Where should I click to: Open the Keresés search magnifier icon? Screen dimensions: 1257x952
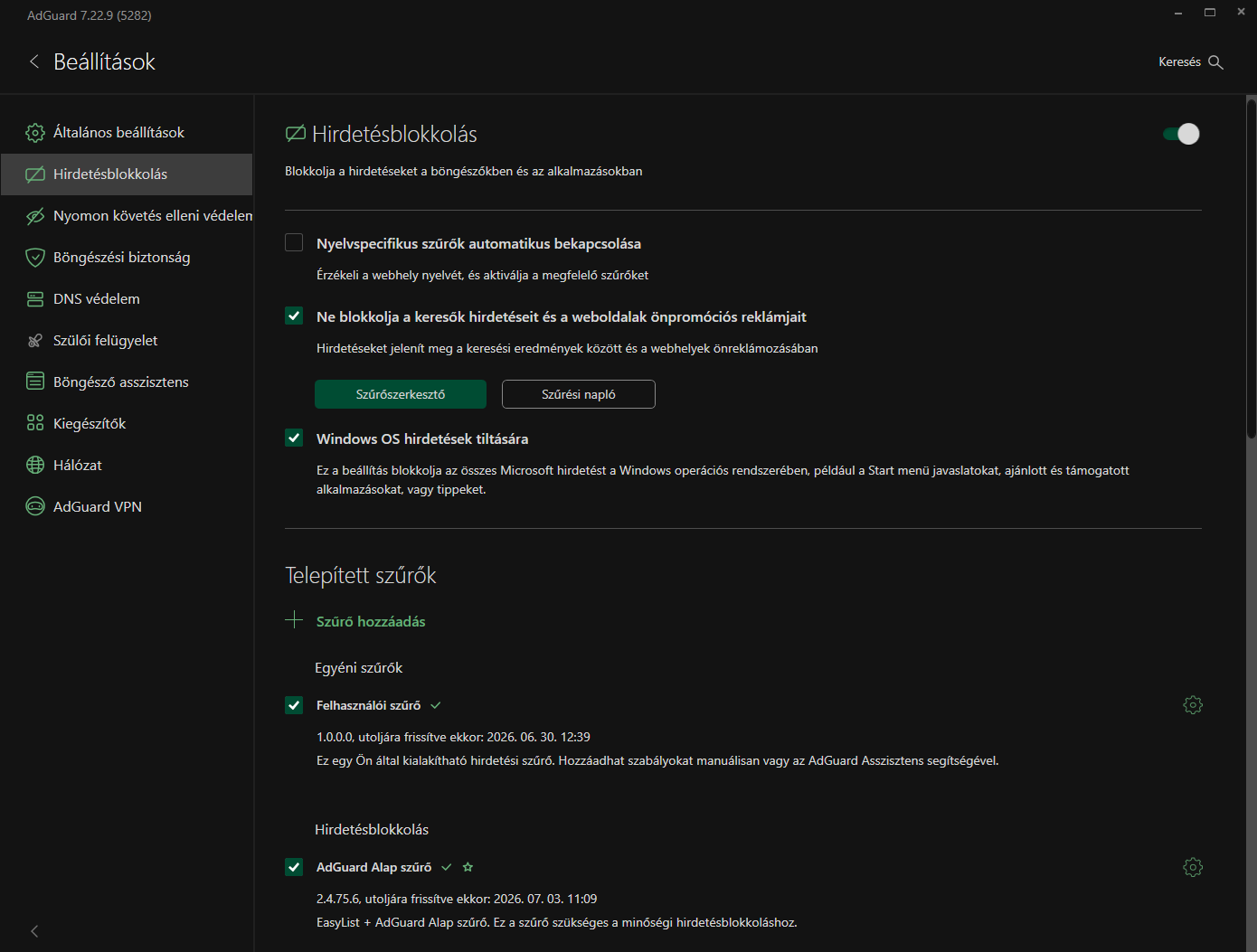coord(1215,62)
